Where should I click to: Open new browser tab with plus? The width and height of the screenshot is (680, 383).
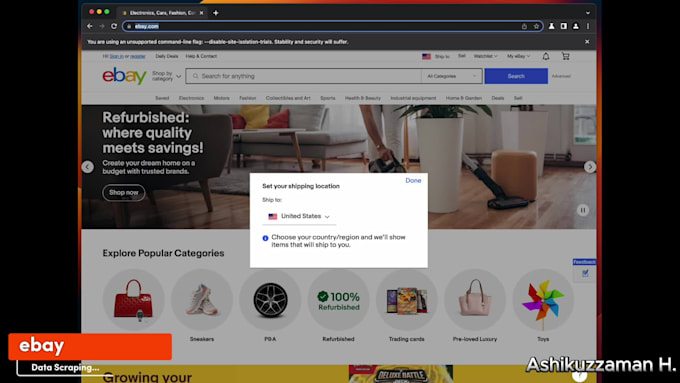216,13
